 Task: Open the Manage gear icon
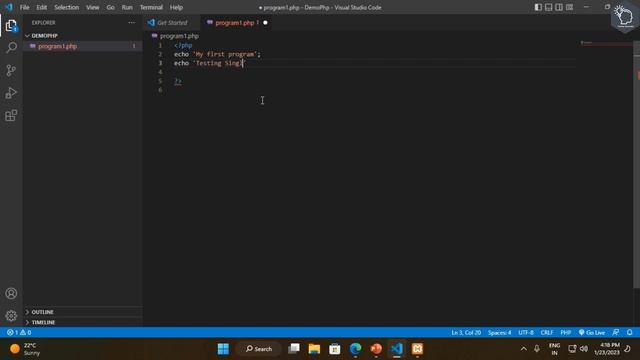tap(11, 316)
